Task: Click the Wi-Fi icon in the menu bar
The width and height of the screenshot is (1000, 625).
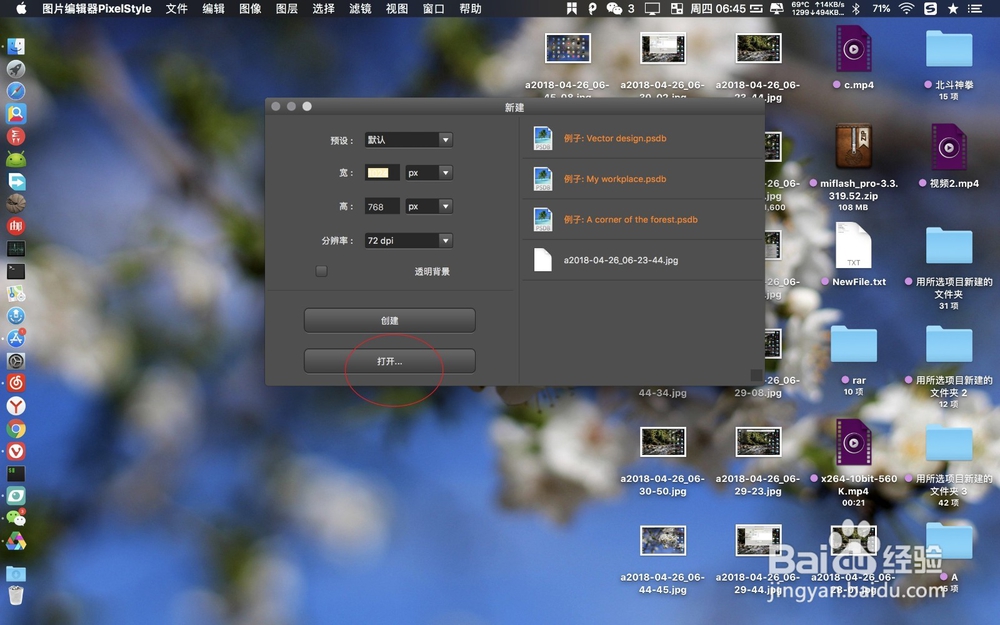Action: pyautogui.click(x=906, y=9)
